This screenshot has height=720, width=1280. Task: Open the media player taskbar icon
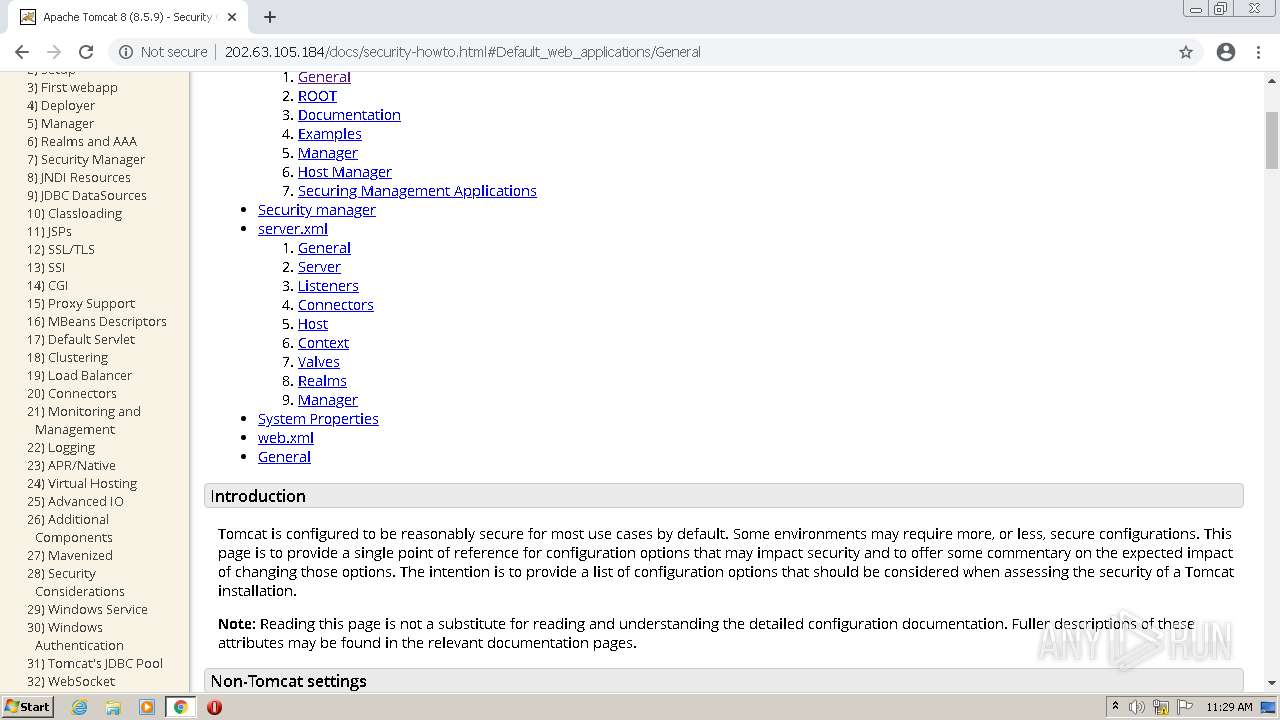(x=147, y=707)
